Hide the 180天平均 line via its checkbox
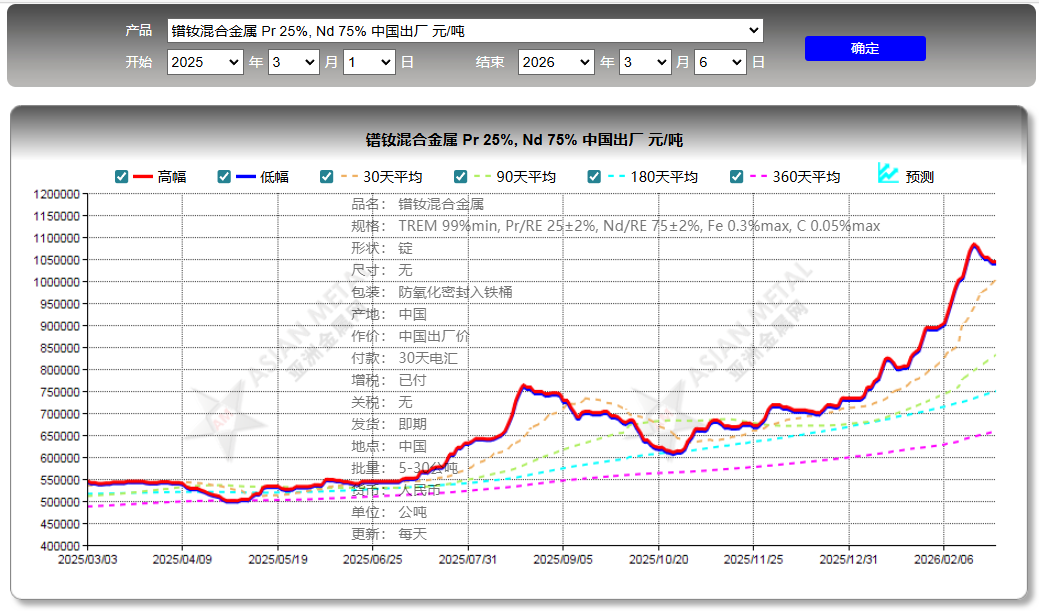Viewport: 1039px width, 611px height. click(594, 176)
